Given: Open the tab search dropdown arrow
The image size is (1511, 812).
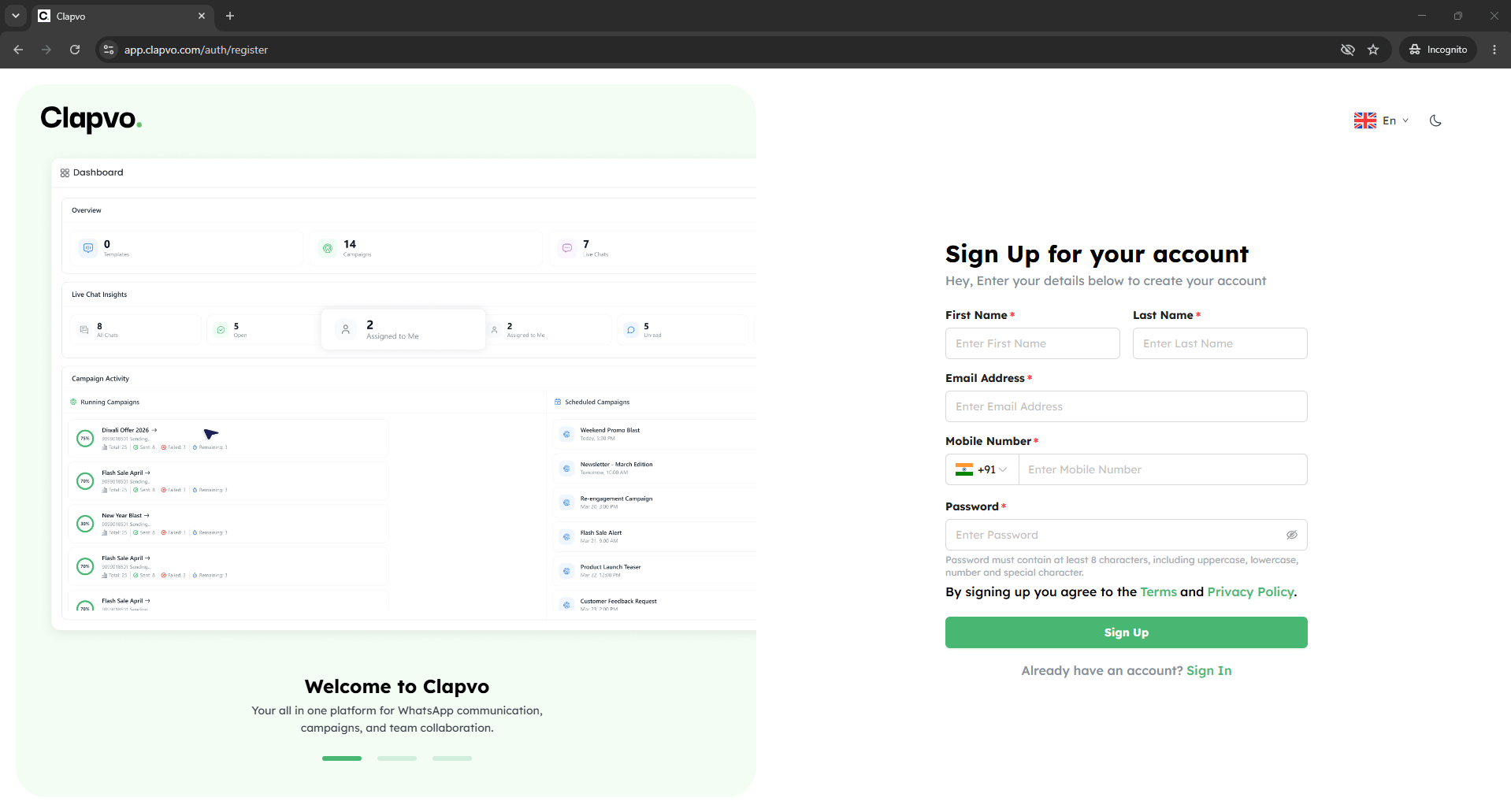Looking at the screenshot, I should tap(15, 16).
